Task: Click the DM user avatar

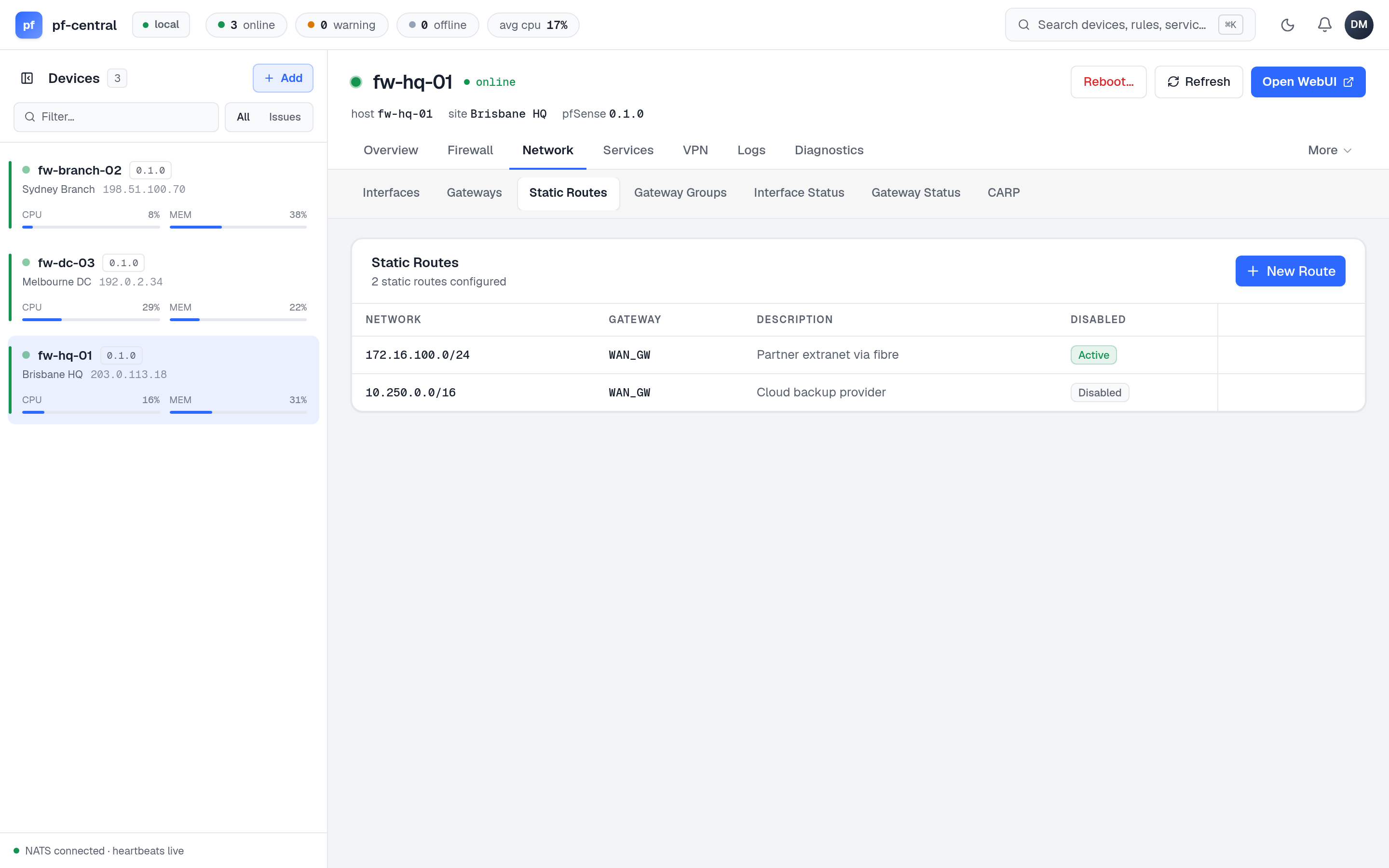Action: point(1359,25)
